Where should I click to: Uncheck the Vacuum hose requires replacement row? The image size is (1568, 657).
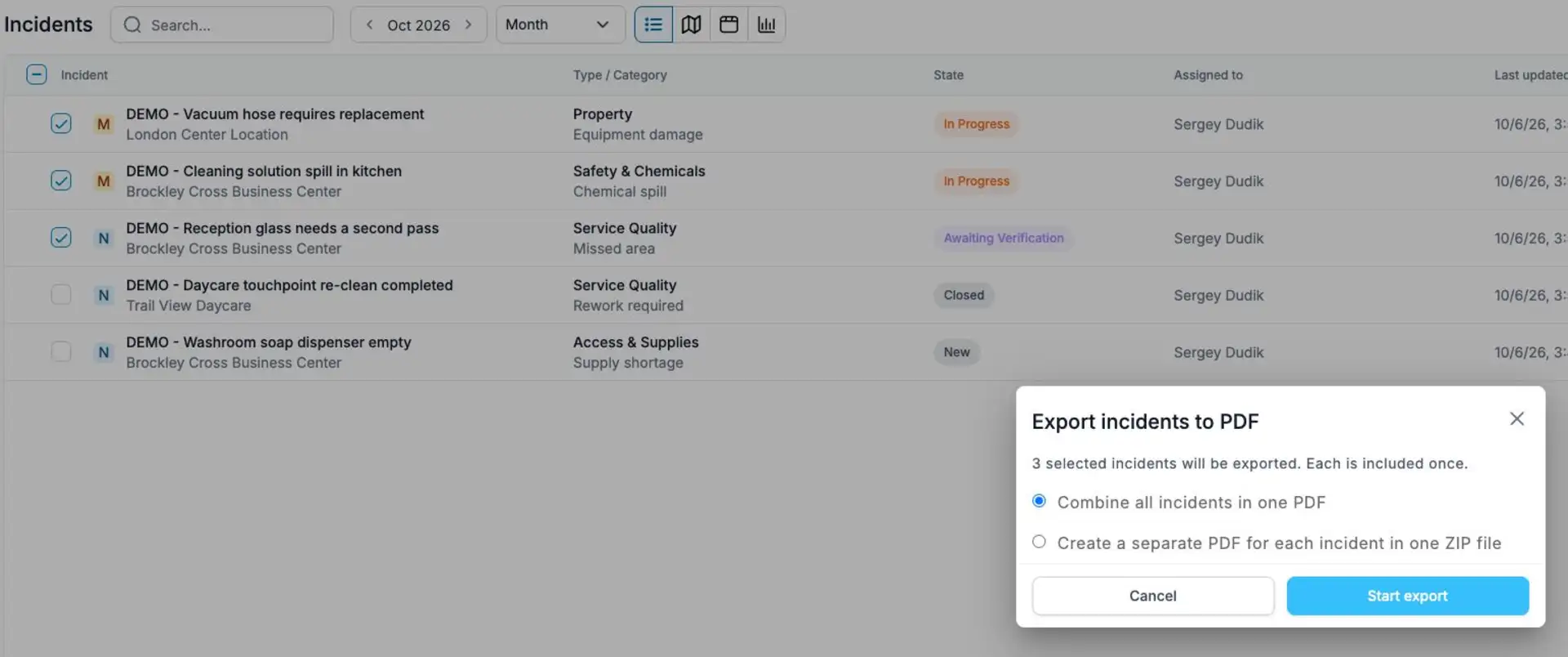(x=61, y=123)
